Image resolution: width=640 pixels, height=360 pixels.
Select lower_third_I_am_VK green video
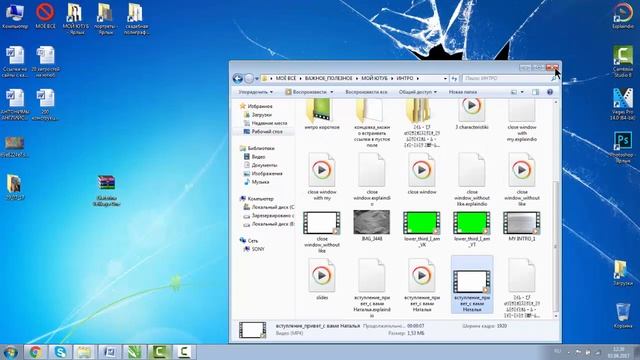(x=422, y=228)
